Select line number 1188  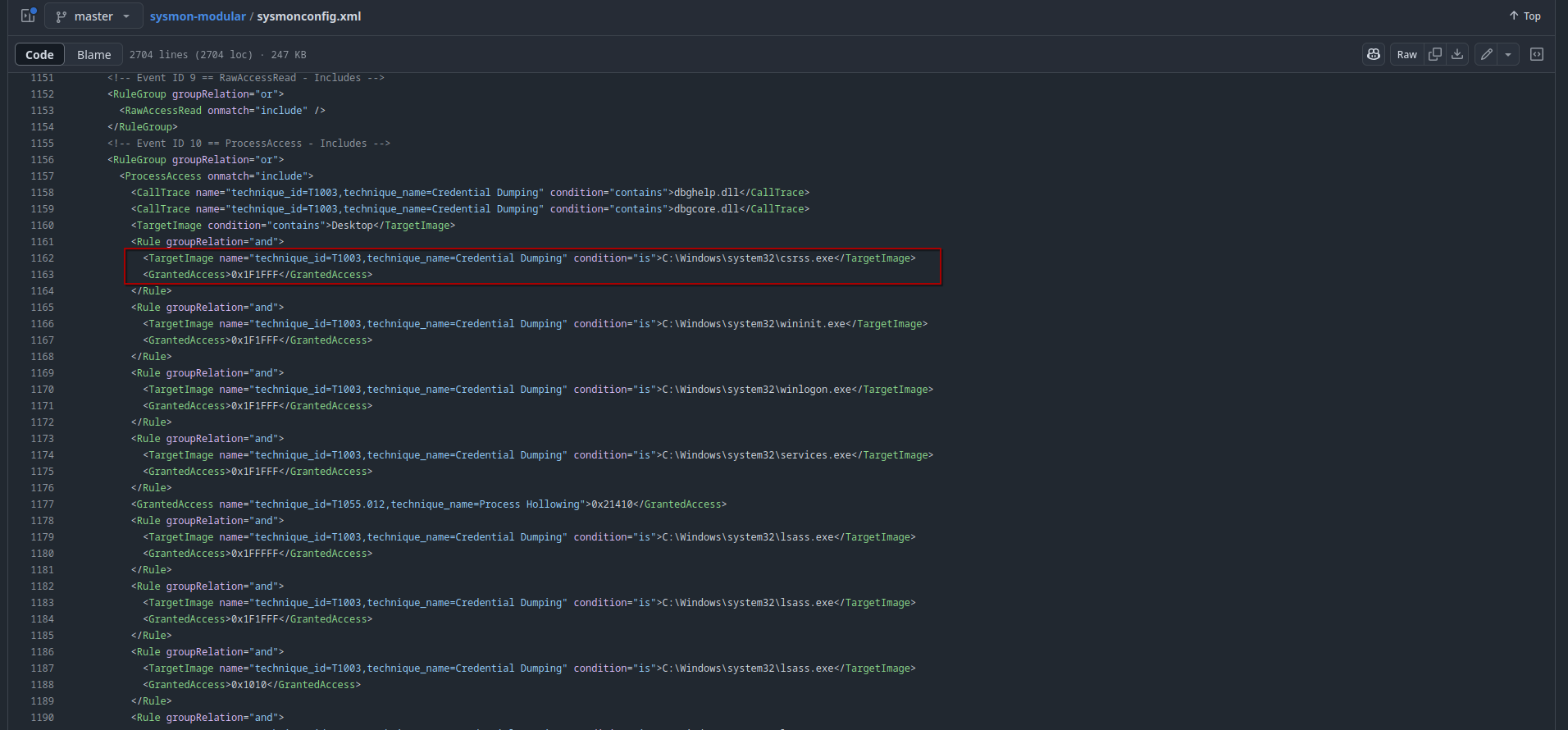click(42, 685)
